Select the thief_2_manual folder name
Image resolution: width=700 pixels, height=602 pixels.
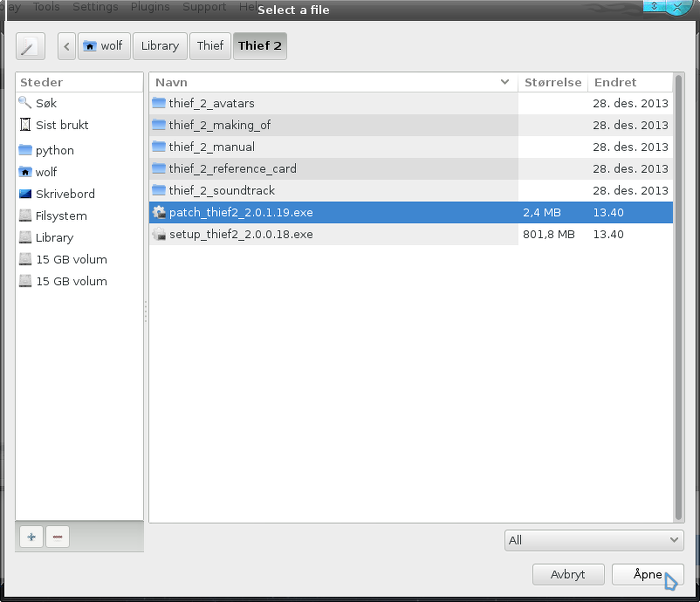pyautogui.click(x=212, y=147)
